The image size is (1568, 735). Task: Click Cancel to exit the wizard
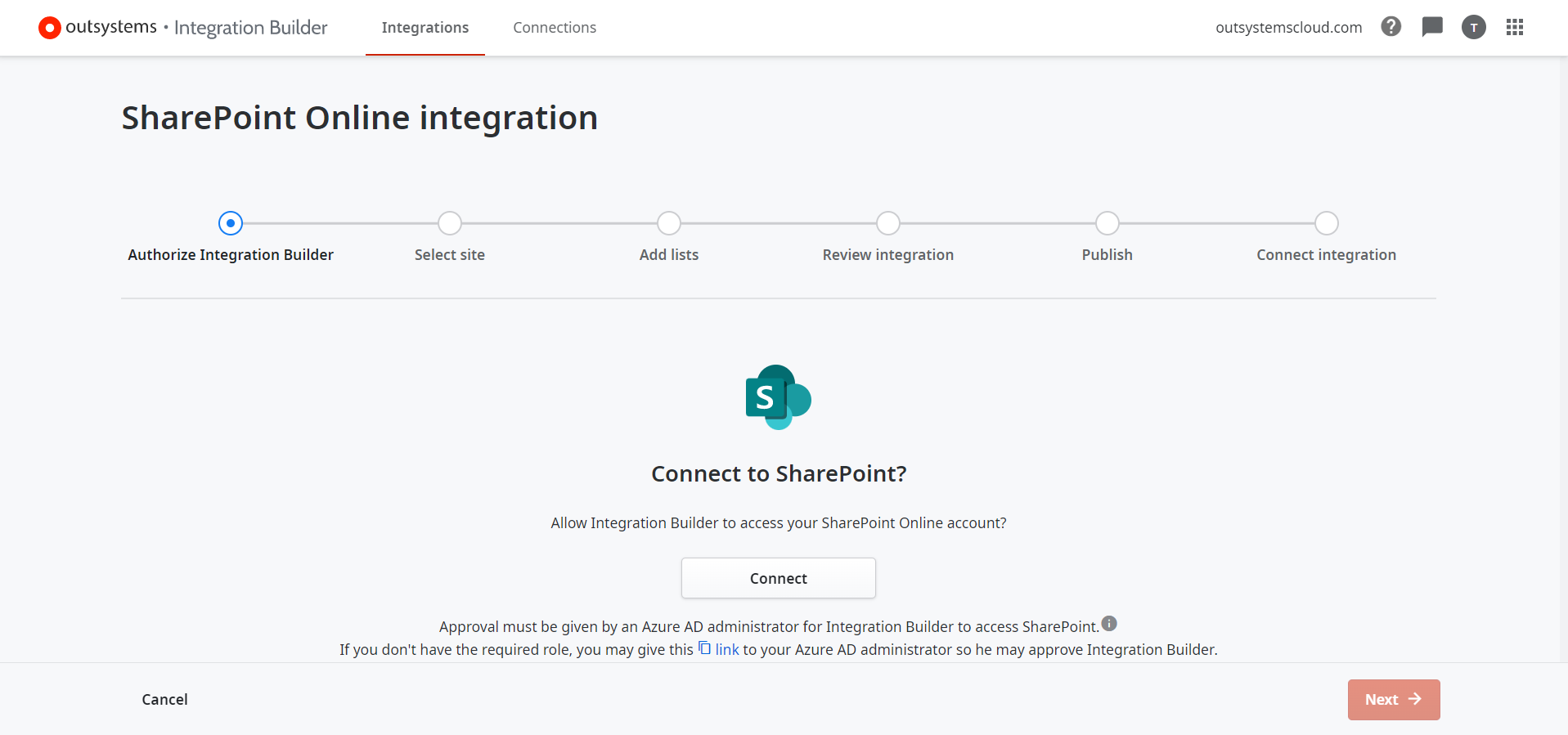click(x=164, y=700)
